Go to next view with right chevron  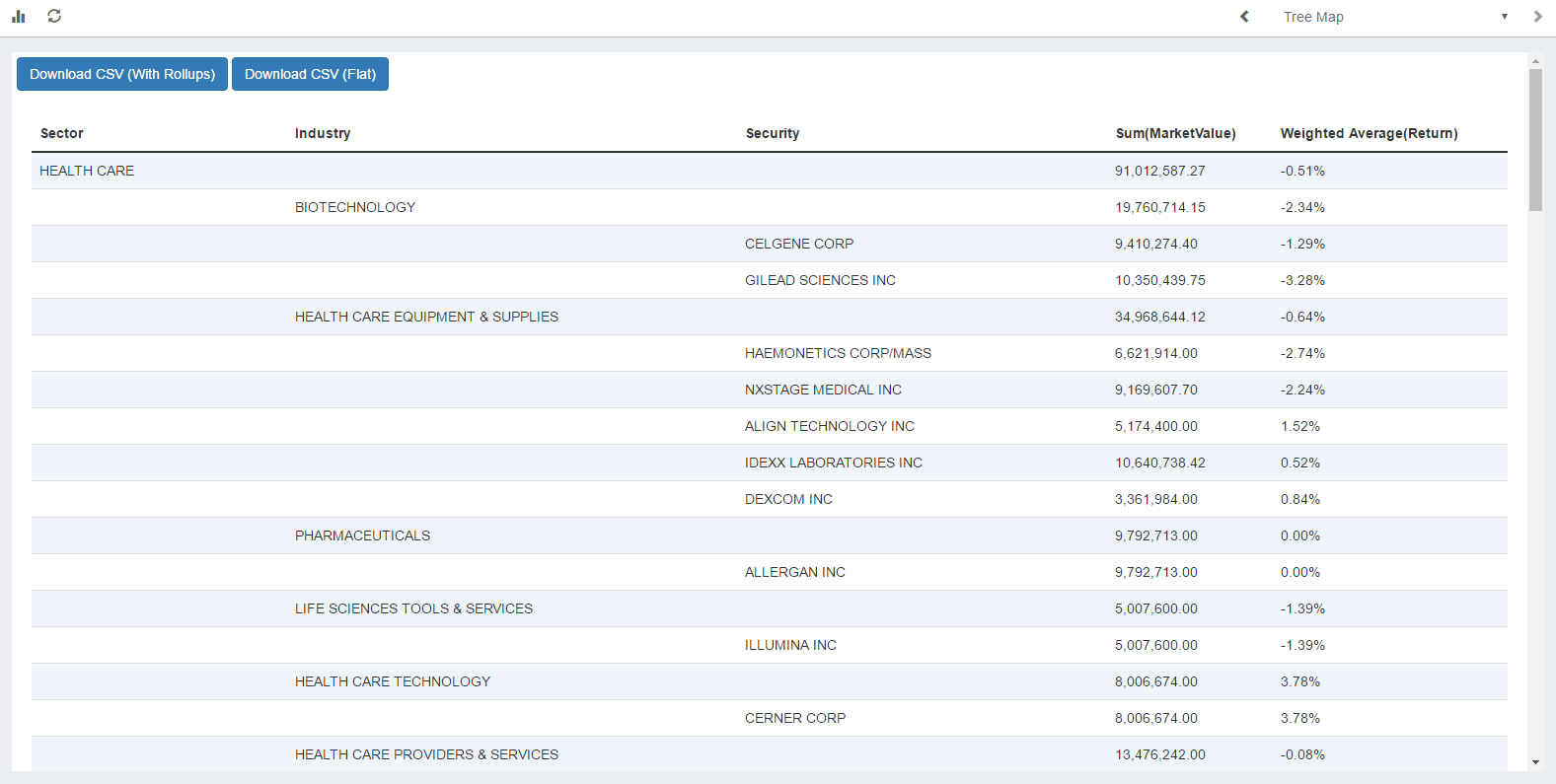click(x=1537, y=17)
